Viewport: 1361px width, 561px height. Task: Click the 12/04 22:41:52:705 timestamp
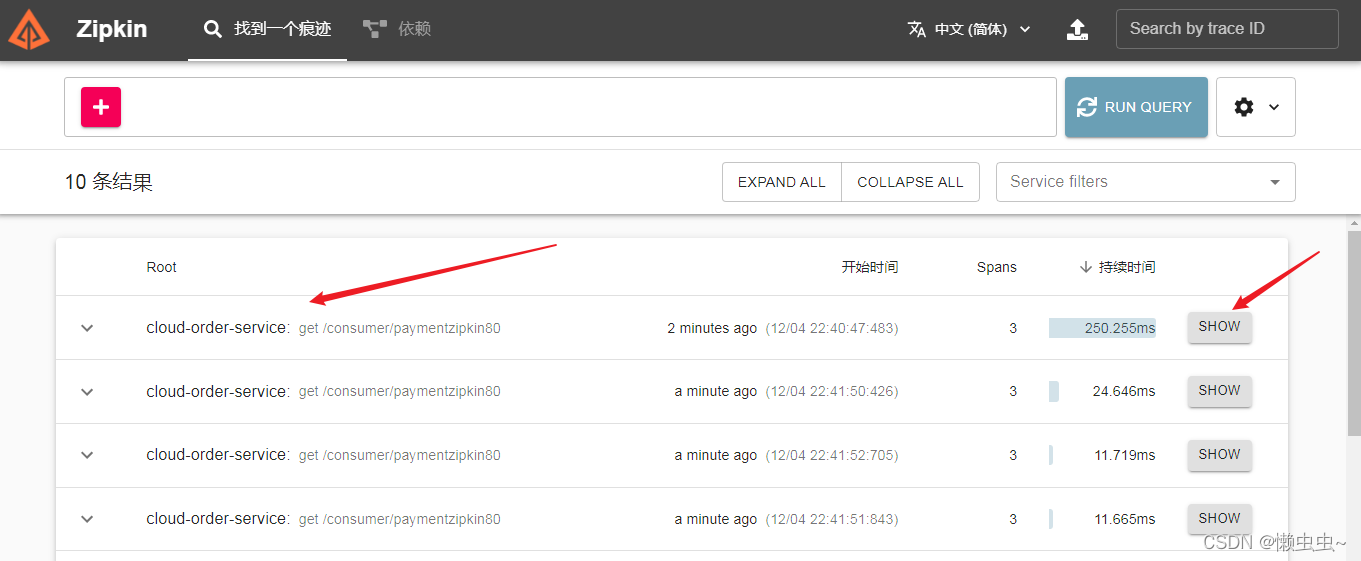[x=832, y=455]
